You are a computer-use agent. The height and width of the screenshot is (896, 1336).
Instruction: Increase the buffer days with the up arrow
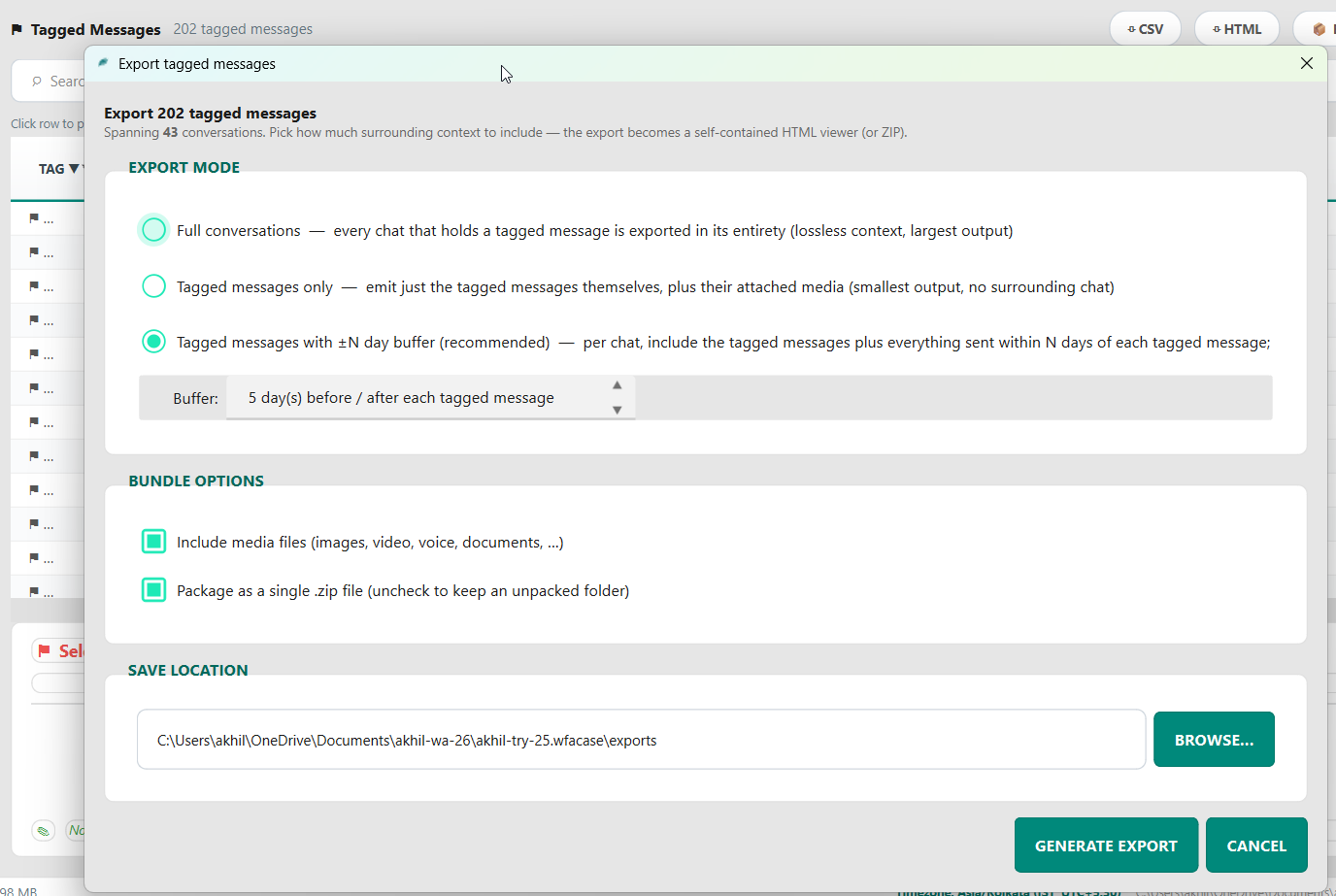pos(617,385)
